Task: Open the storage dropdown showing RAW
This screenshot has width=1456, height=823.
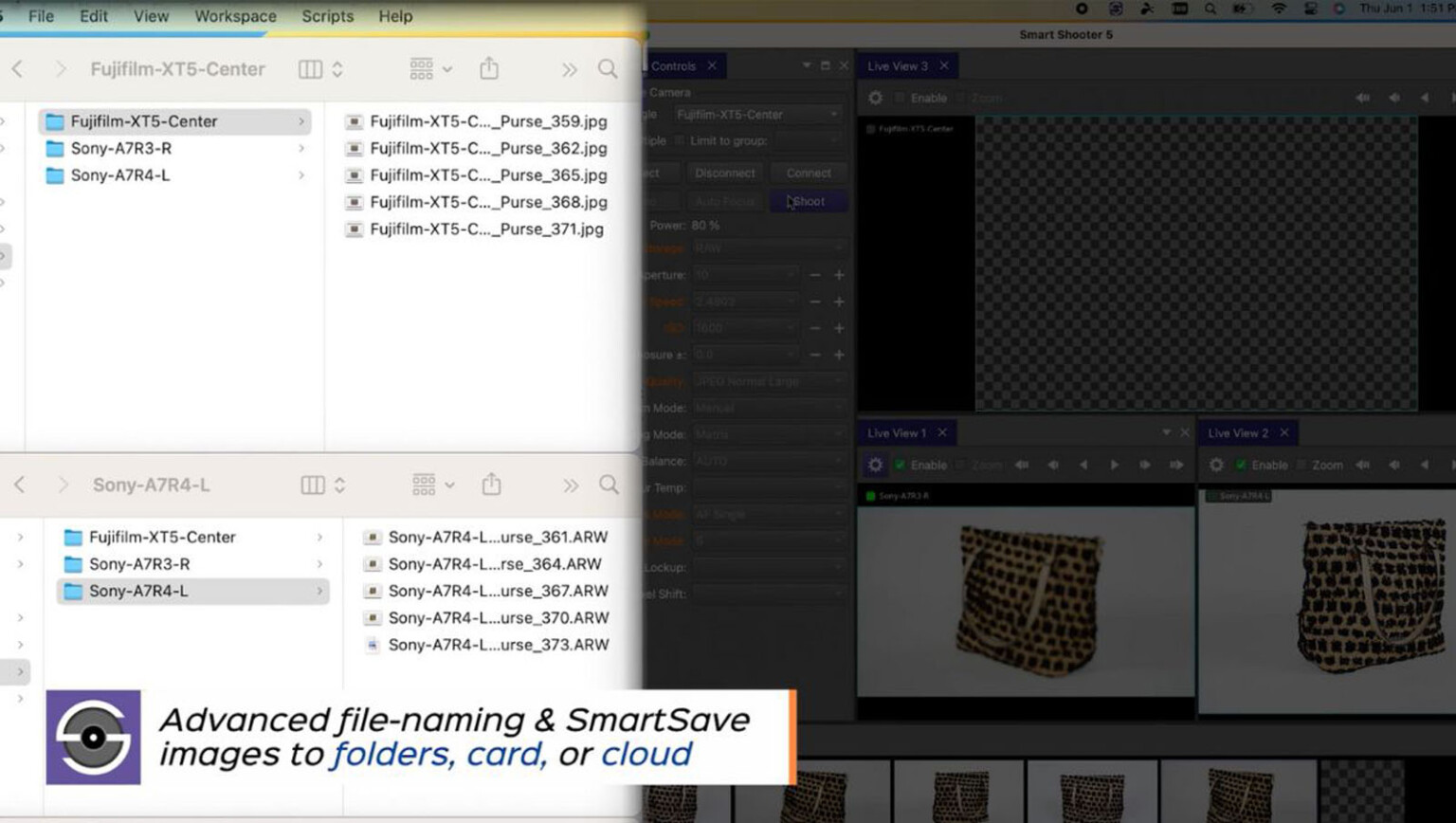Action: 767,248
